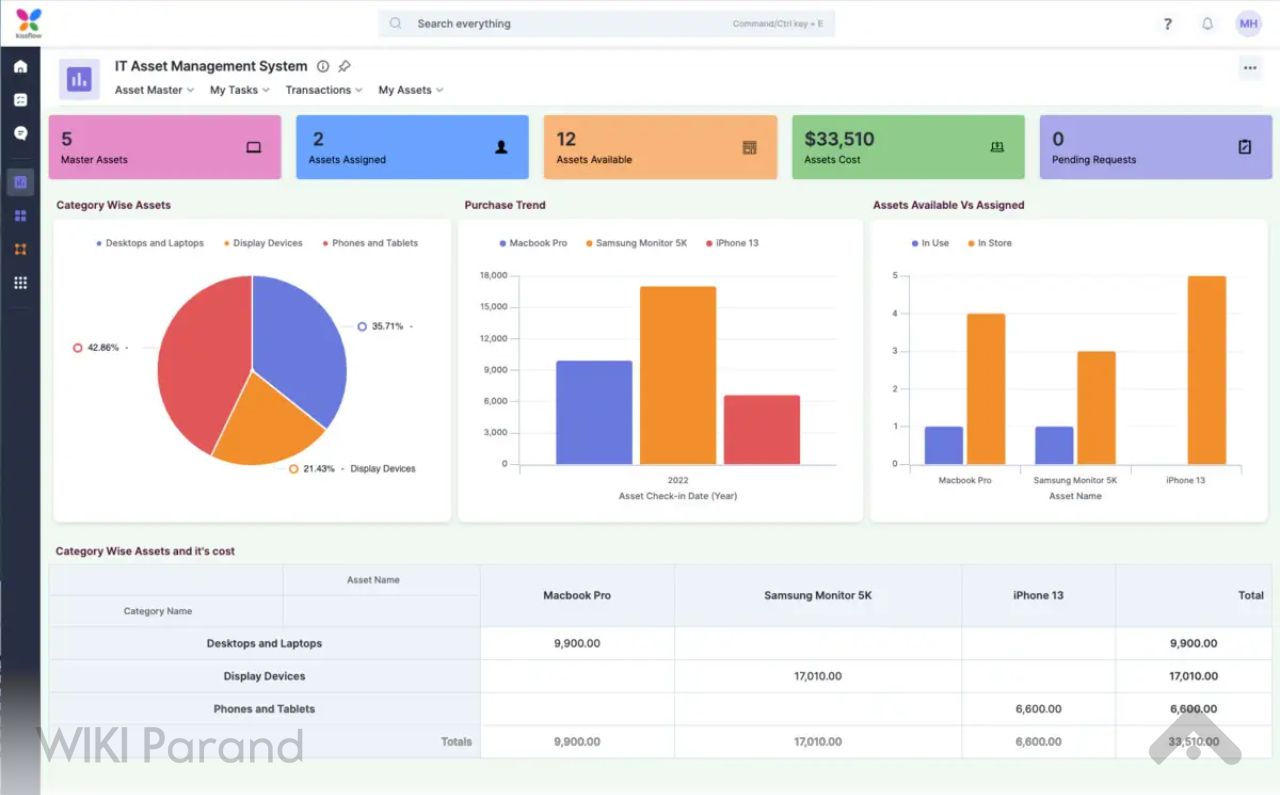This screenshot has height=795, width=1280.
Task: Open the four-square apps sidebar icon
Action: click(20, 216)
